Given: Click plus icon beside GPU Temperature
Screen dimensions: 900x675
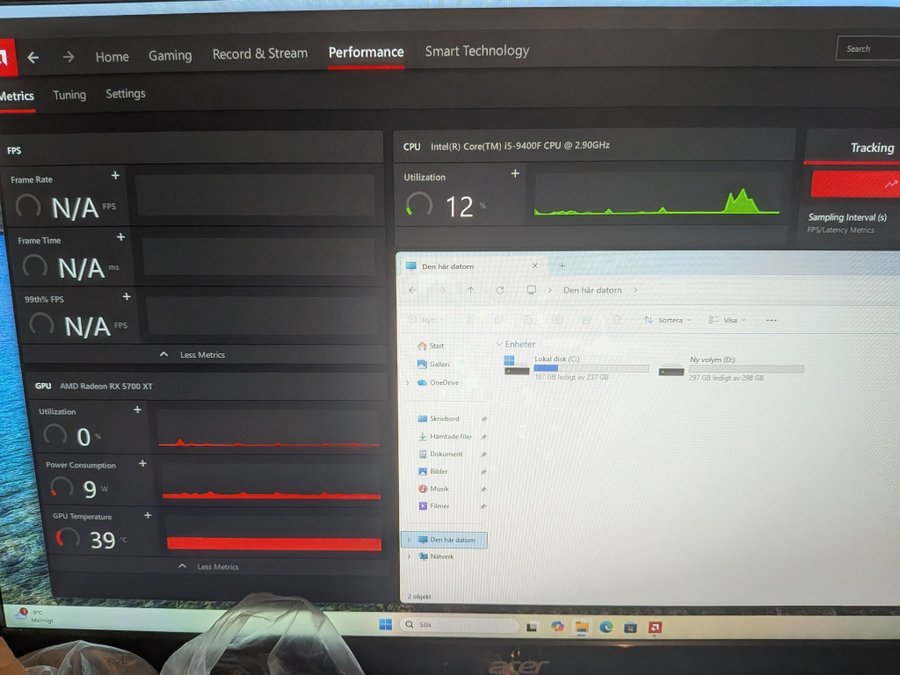Looking at the screenshot, I should tap(148, 516).
